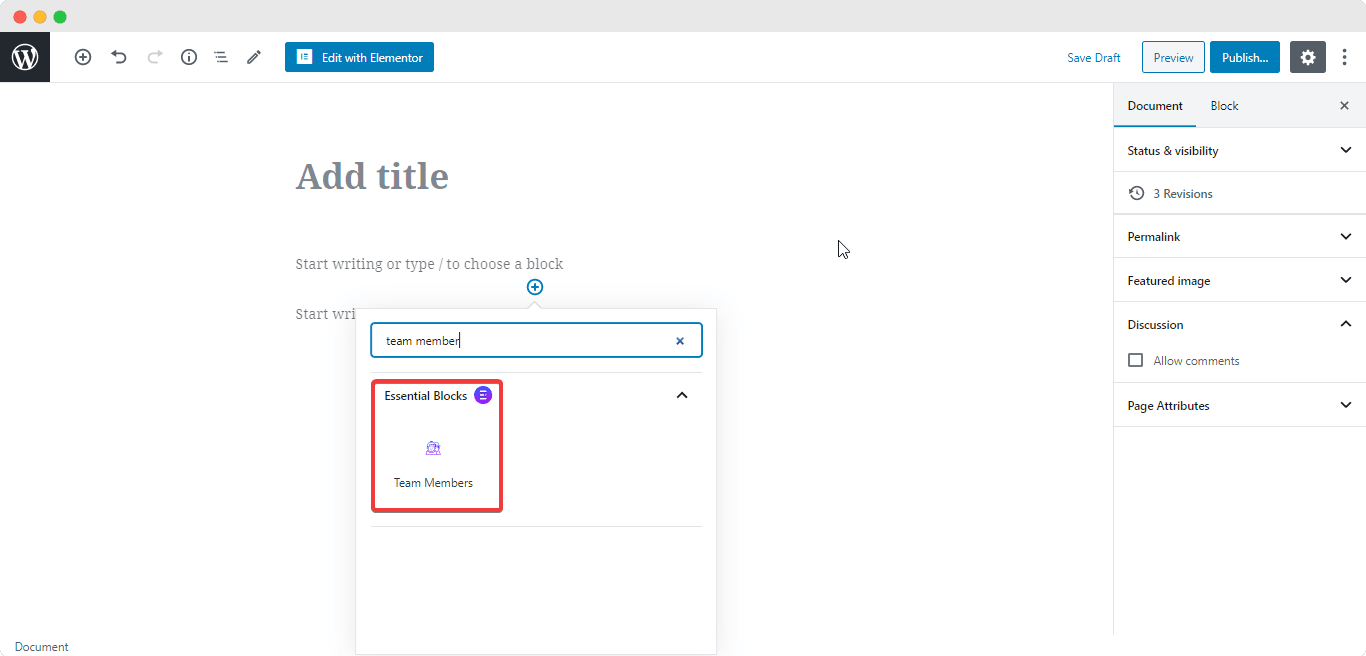
Task: Open more tools vertical dots menu
Action: coord(1344,57)
